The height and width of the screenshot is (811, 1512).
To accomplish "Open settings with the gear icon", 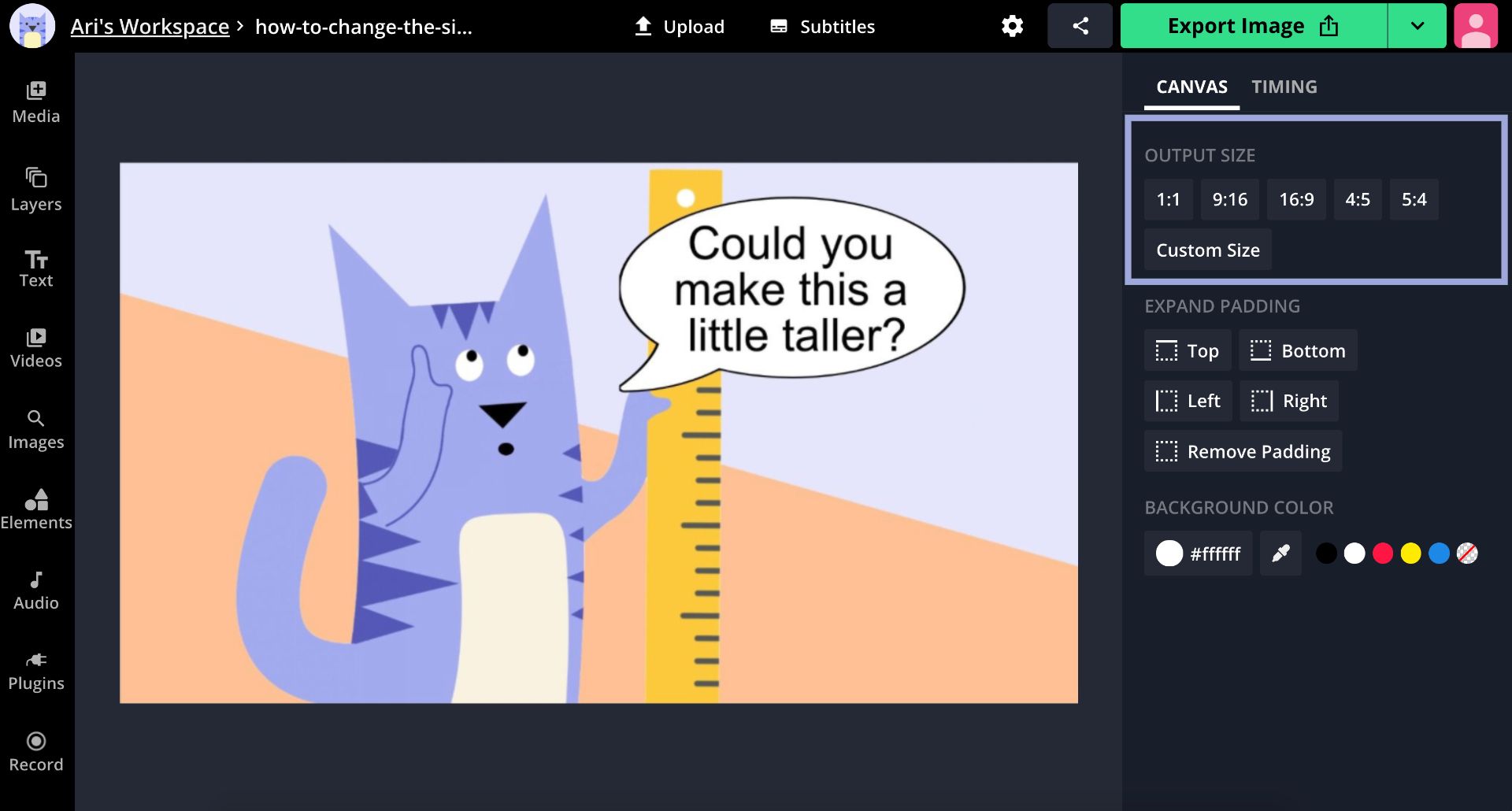I will coord(1012,26).
